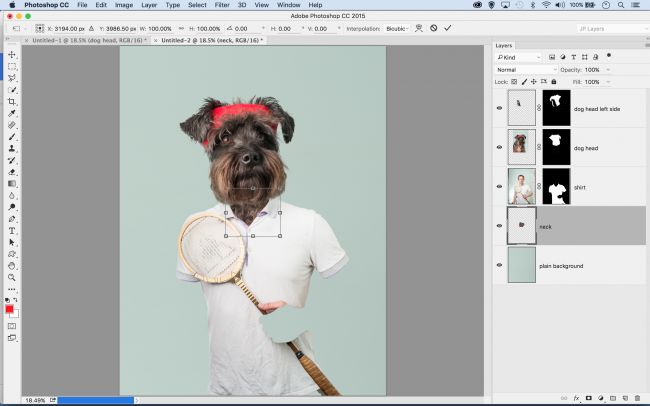This screenshot has height=406, width=650.
Task: Expand the layer Kind filter dropdown
Action: (519, 57)
